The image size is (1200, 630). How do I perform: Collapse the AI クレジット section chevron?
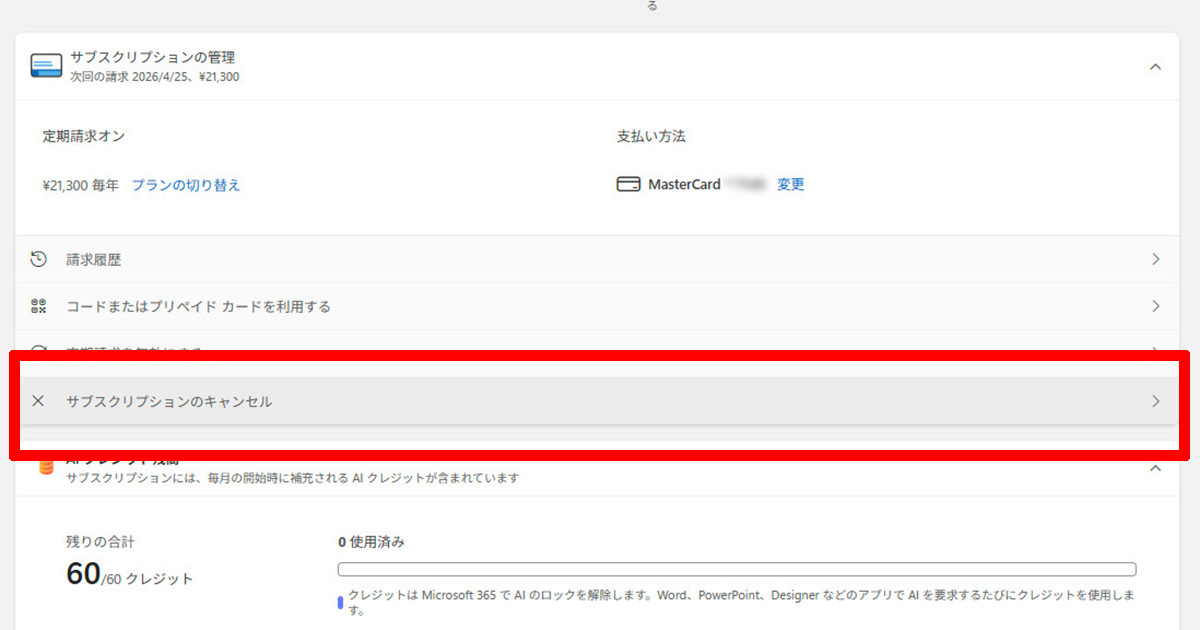tap(1155, 468)
